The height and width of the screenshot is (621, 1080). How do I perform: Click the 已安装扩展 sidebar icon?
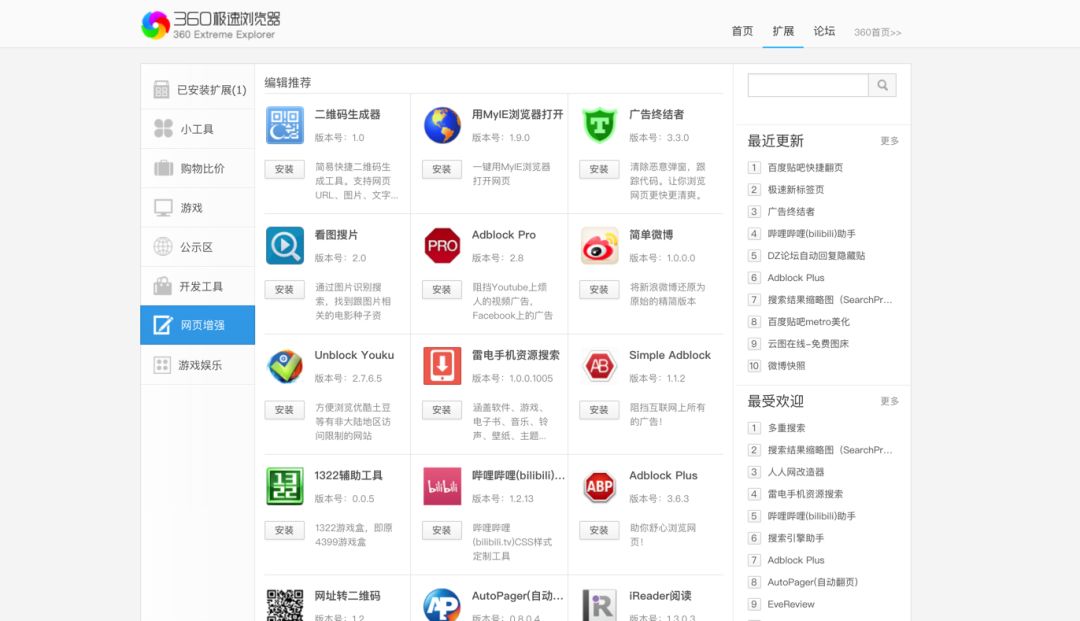click(161, 90)
